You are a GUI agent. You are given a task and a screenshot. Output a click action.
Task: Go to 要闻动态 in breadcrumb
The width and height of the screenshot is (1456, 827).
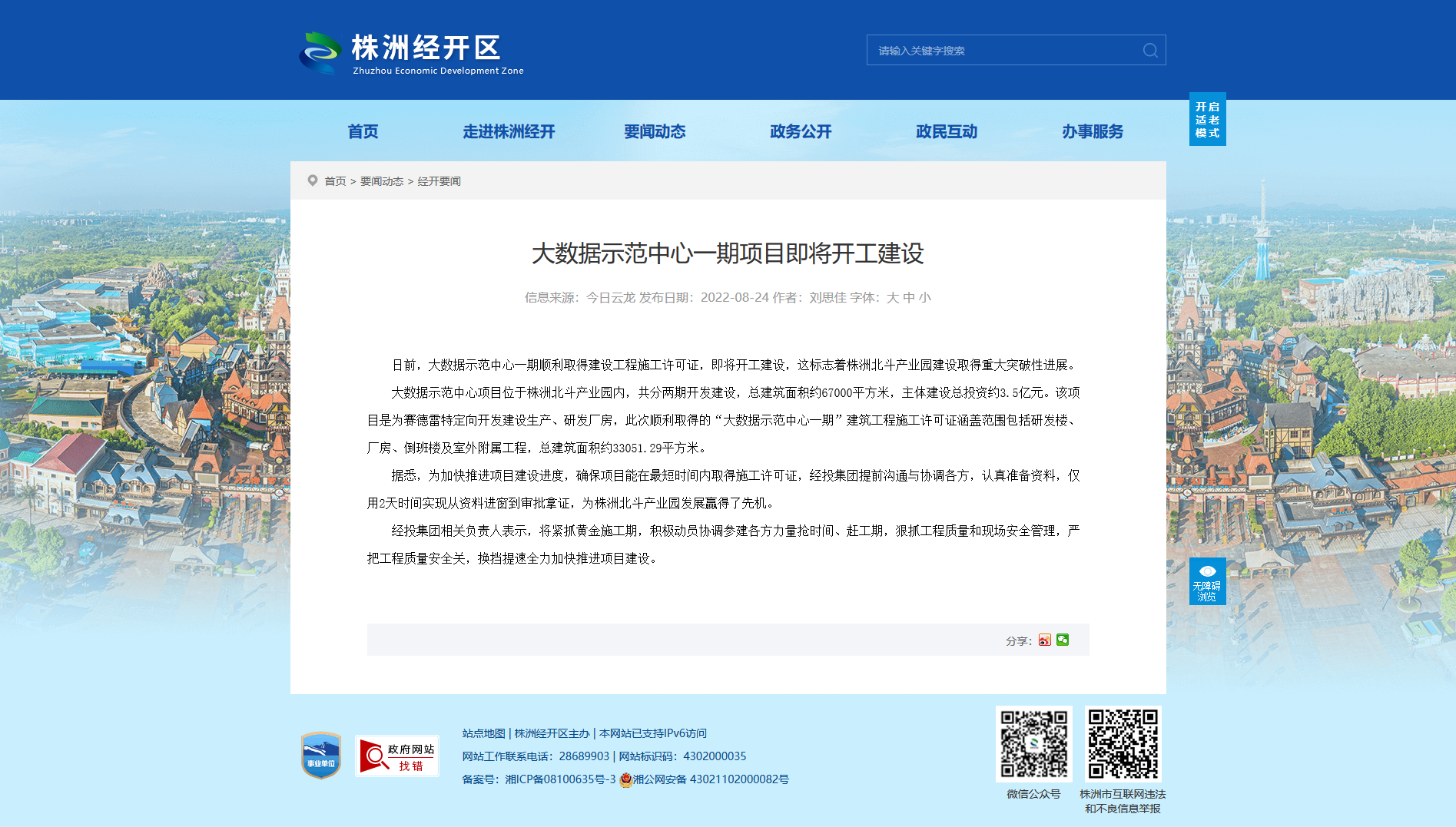382,181
